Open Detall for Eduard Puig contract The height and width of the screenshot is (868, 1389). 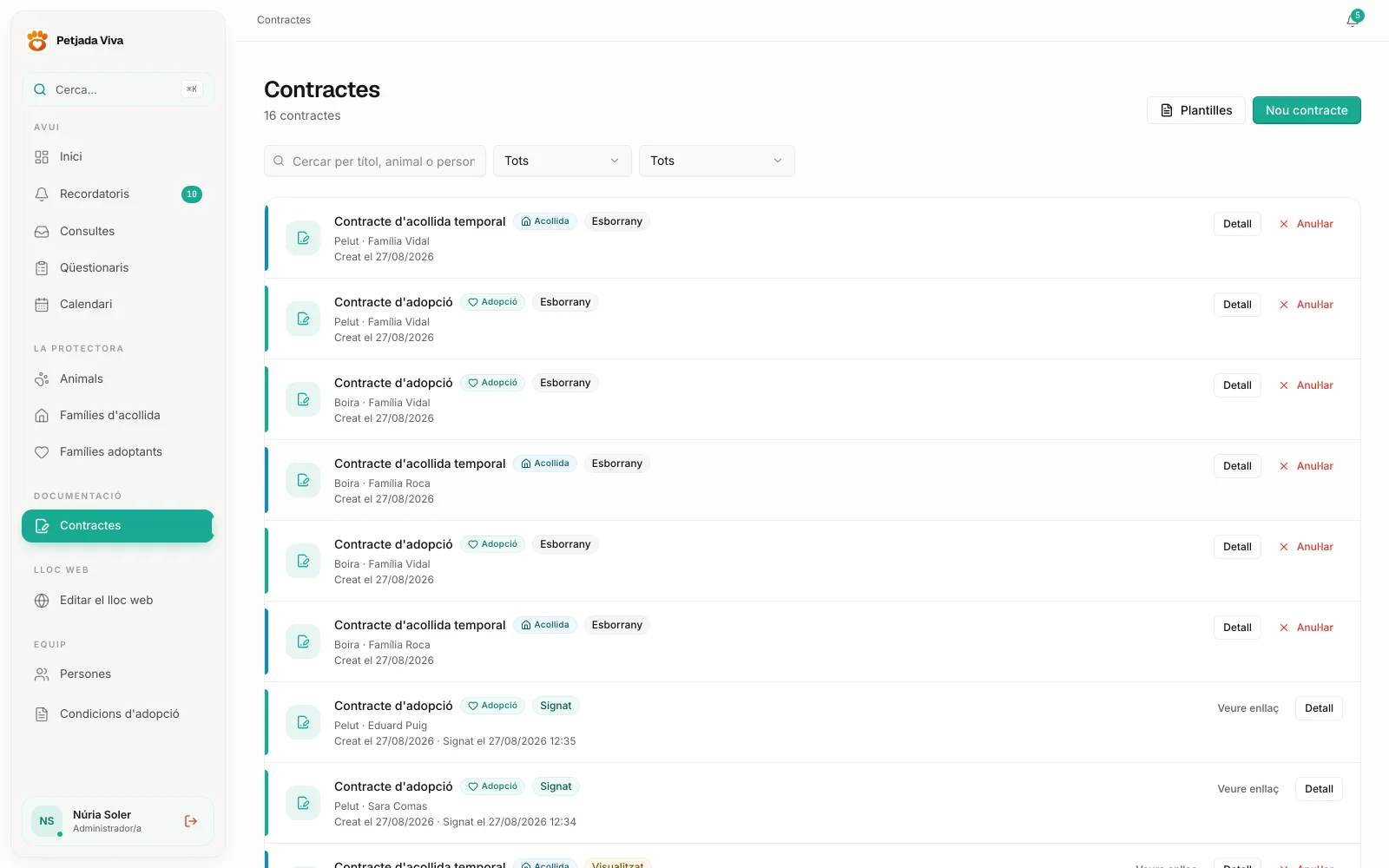pos(1319,708)
